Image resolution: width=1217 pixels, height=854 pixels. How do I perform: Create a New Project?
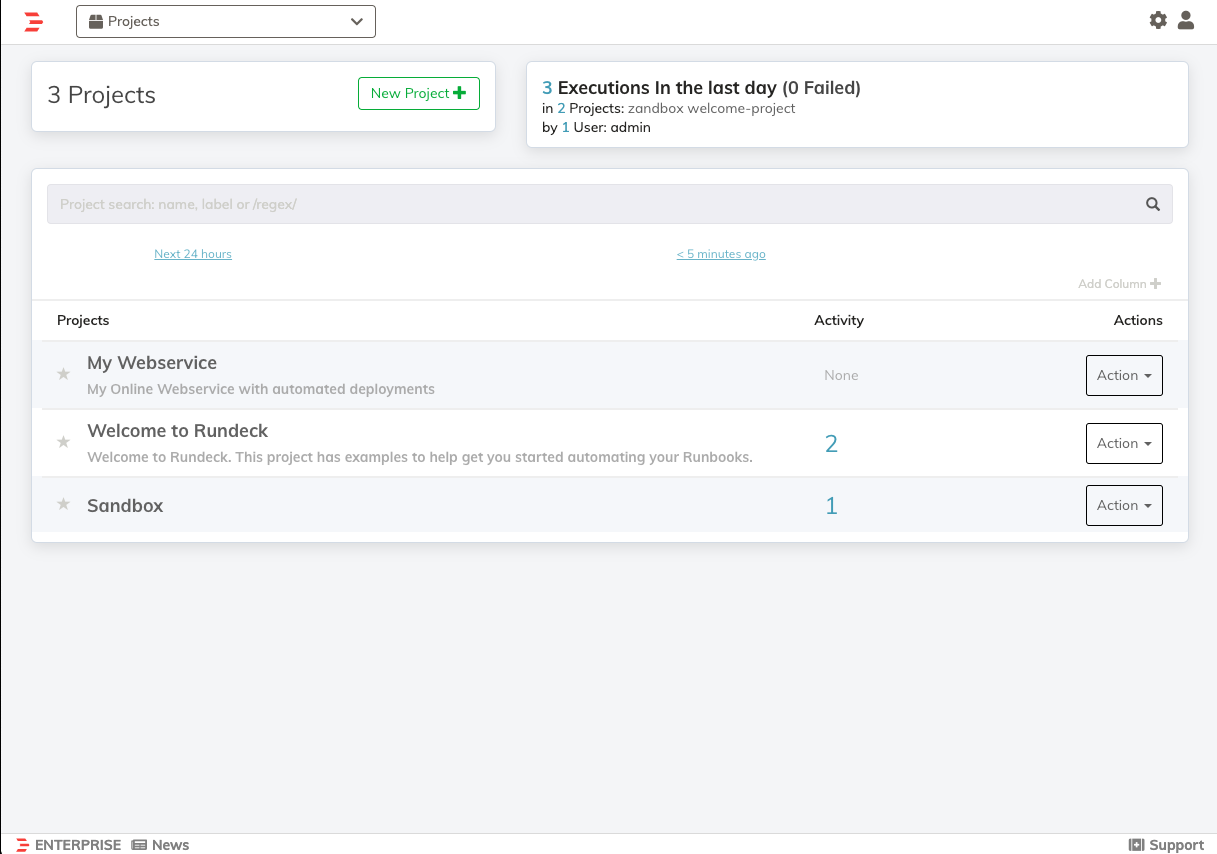point(419,93)
